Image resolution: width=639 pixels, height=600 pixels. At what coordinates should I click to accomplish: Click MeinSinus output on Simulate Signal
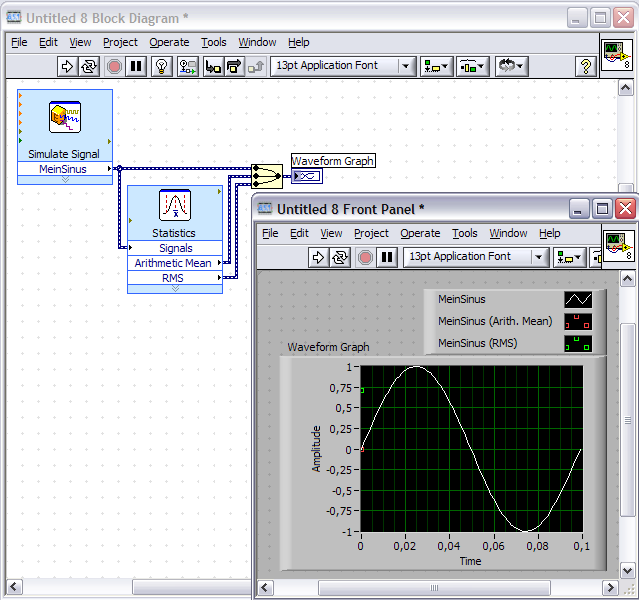(x=64, y=169)
